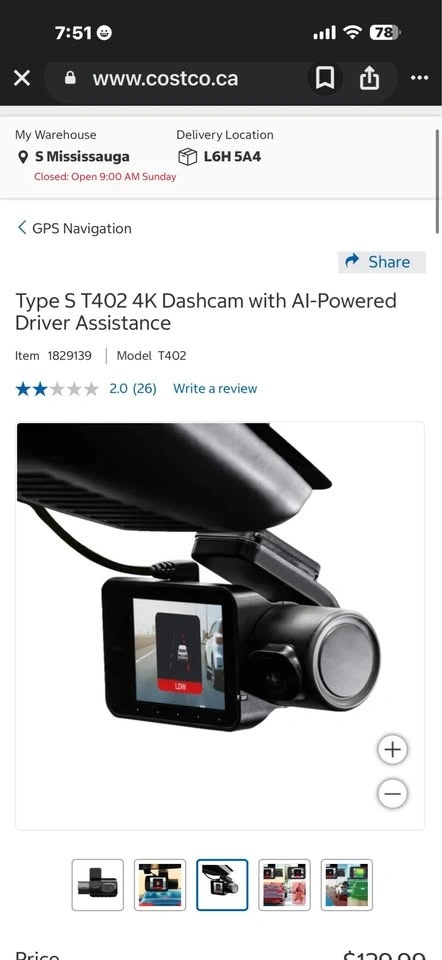Zoom in with the plus magnifier button
Viewport: 442px width, 960px height.
point(392,749)
